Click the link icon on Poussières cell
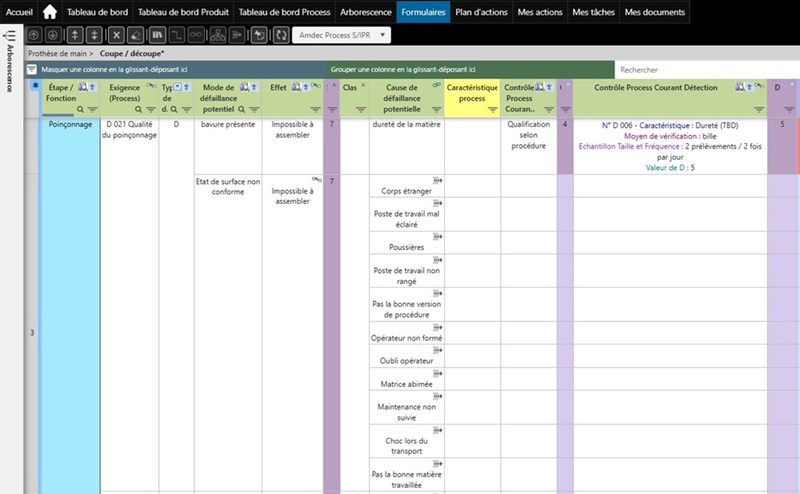800x494 pixels. 437,237
